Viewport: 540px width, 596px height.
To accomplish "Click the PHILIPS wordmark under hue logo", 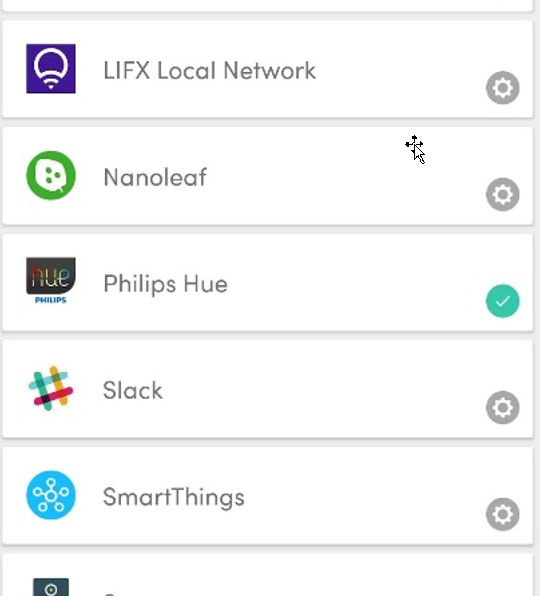I will (x=51, y=300).
